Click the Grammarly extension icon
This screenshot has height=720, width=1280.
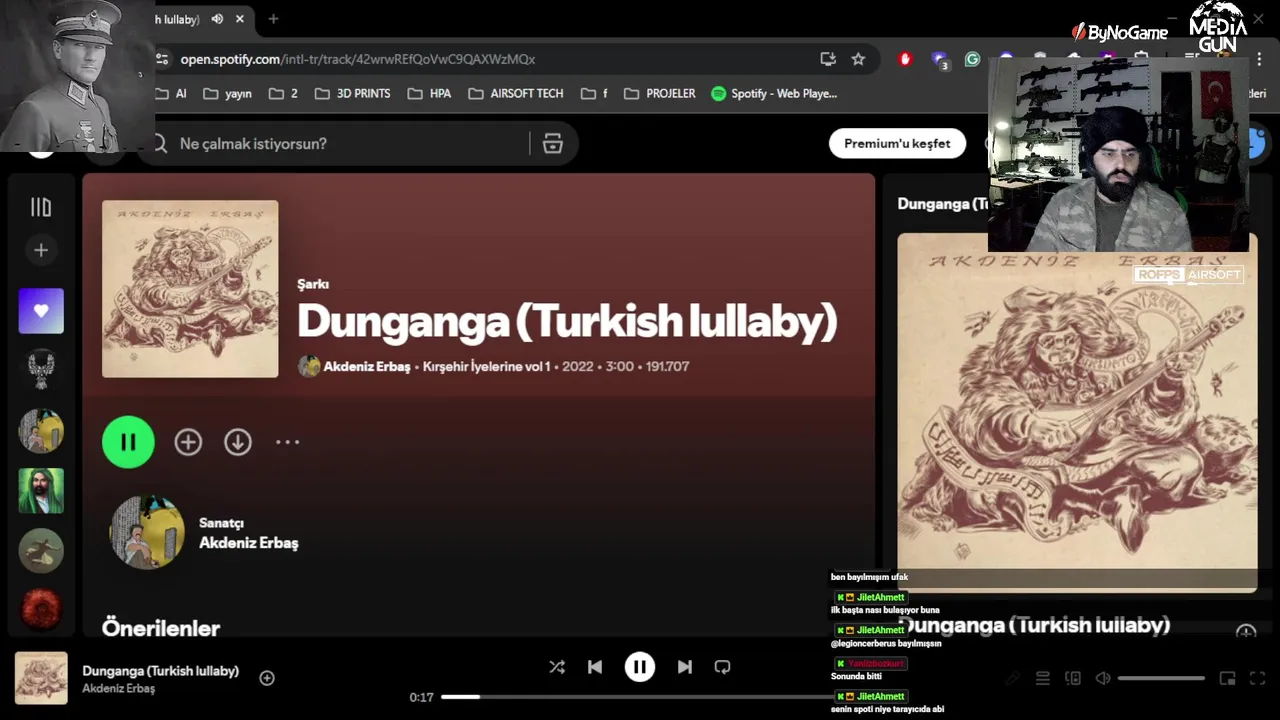pos(972,59)
